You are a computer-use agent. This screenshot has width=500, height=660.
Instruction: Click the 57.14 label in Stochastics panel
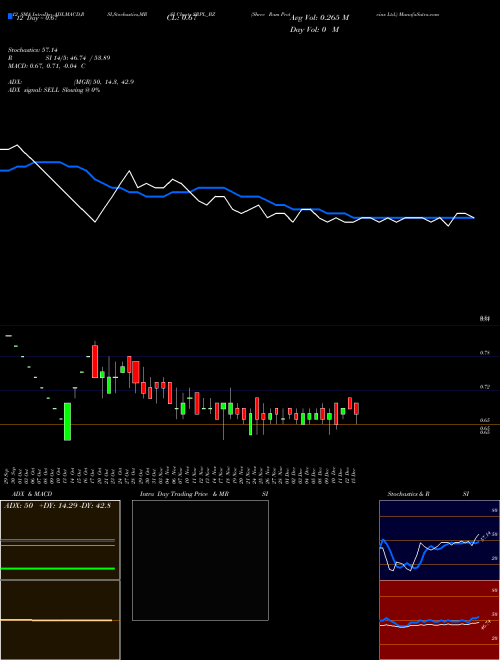pos(485,537)
